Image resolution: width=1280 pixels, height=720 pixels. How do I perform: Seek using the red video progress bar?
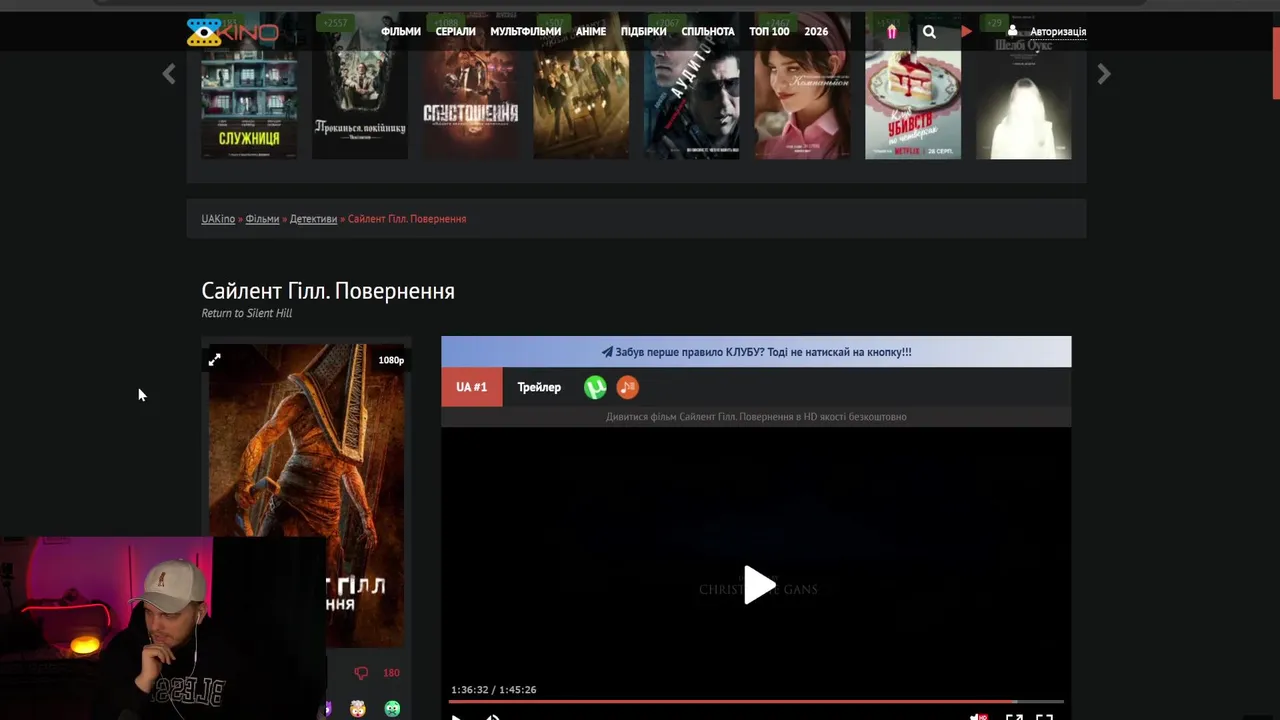[755, 702]
